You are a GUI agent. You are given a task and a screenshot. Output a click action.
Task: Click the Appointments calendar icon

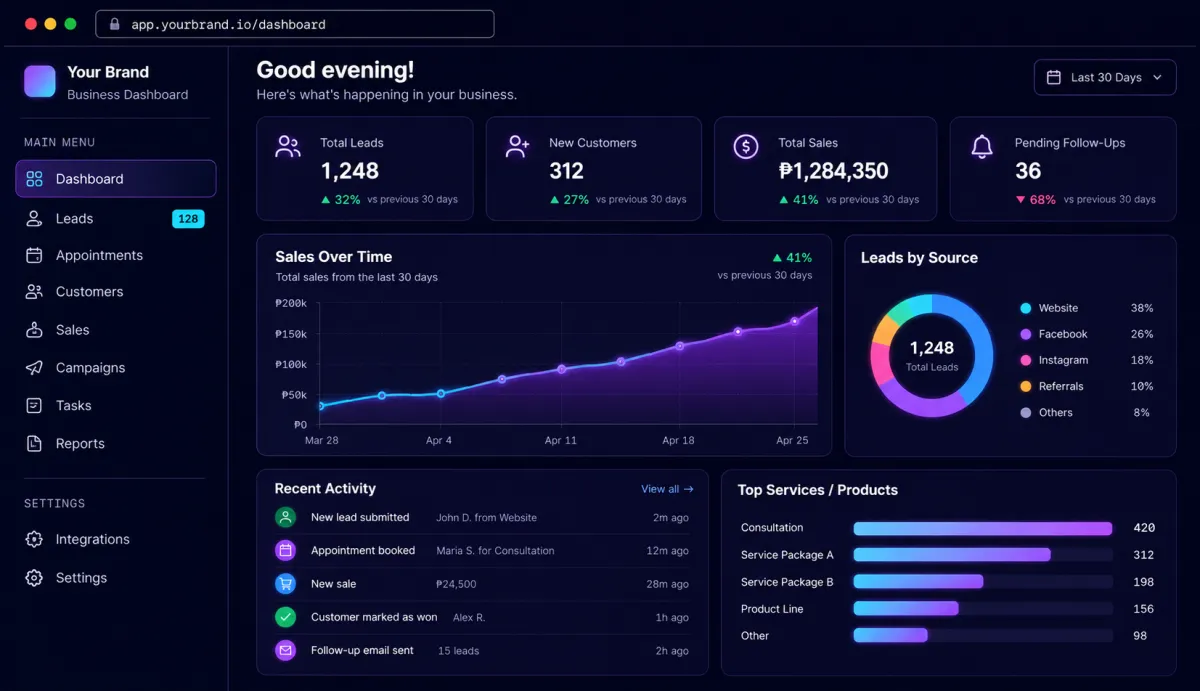pyautogui.click(x=34, y=255)
